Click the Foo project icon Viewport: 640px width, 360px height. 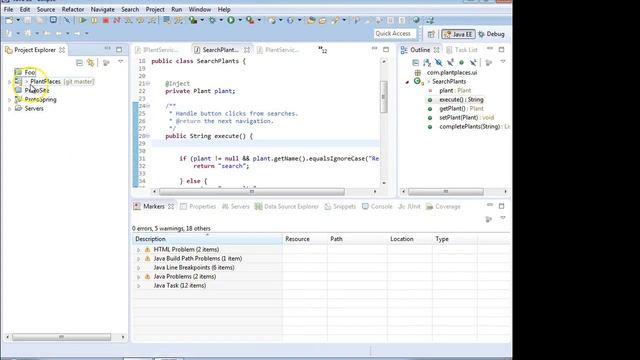click(18, 72)
